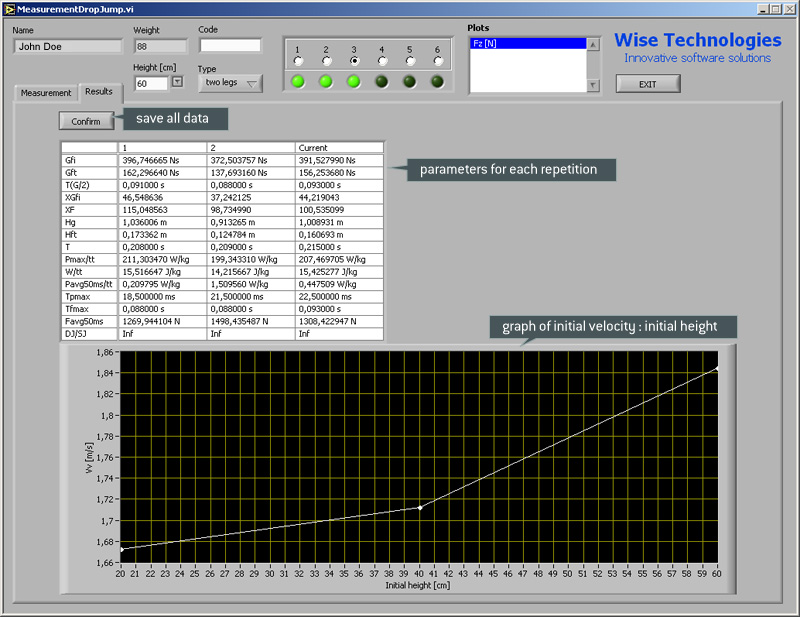Click cell '0,093000 s' in T(G/2) row
This screenshot has width=800, height=617.
339,185
